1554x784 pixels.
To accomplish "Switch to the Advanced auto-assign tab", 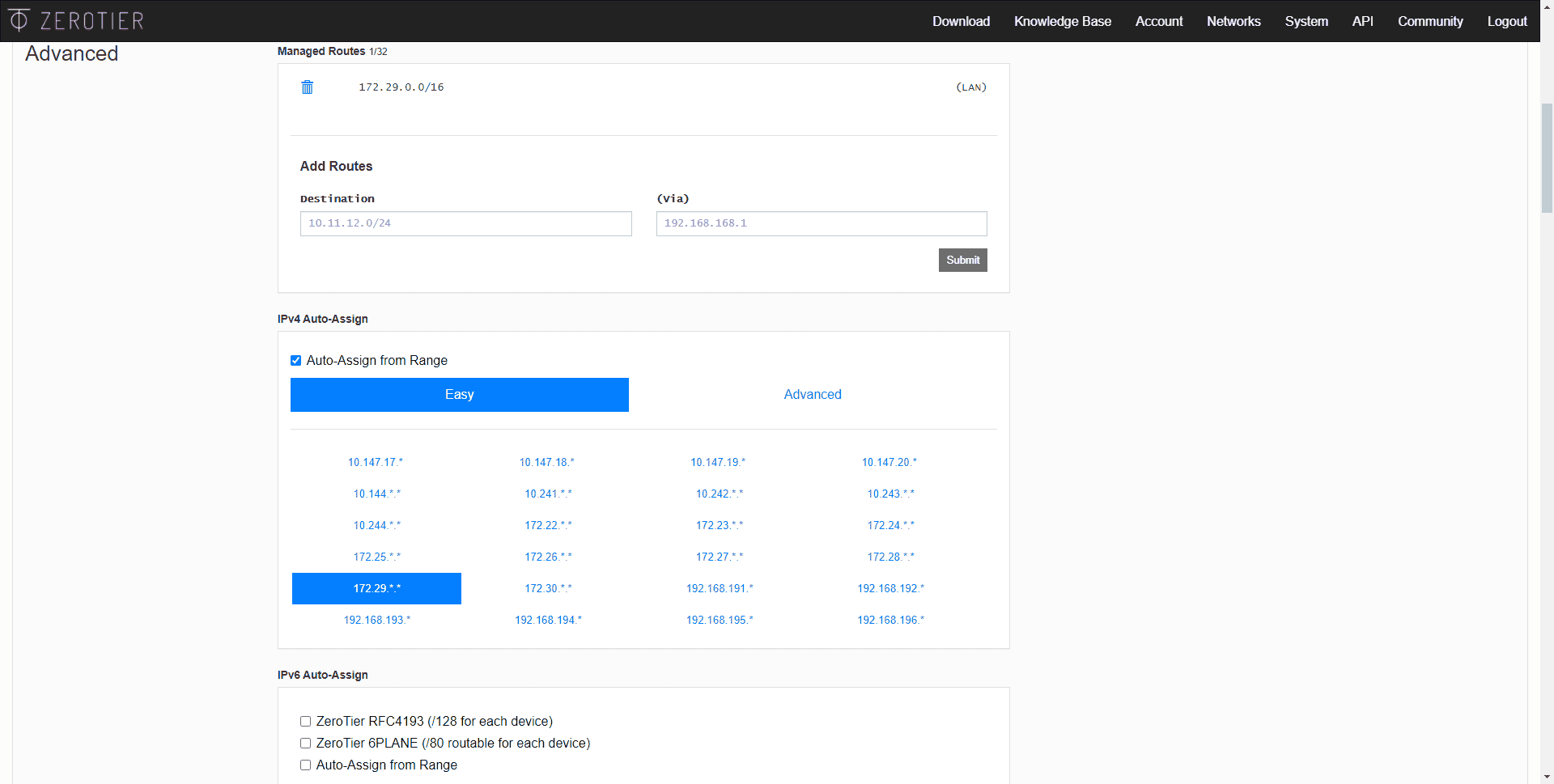I will 813,395.
